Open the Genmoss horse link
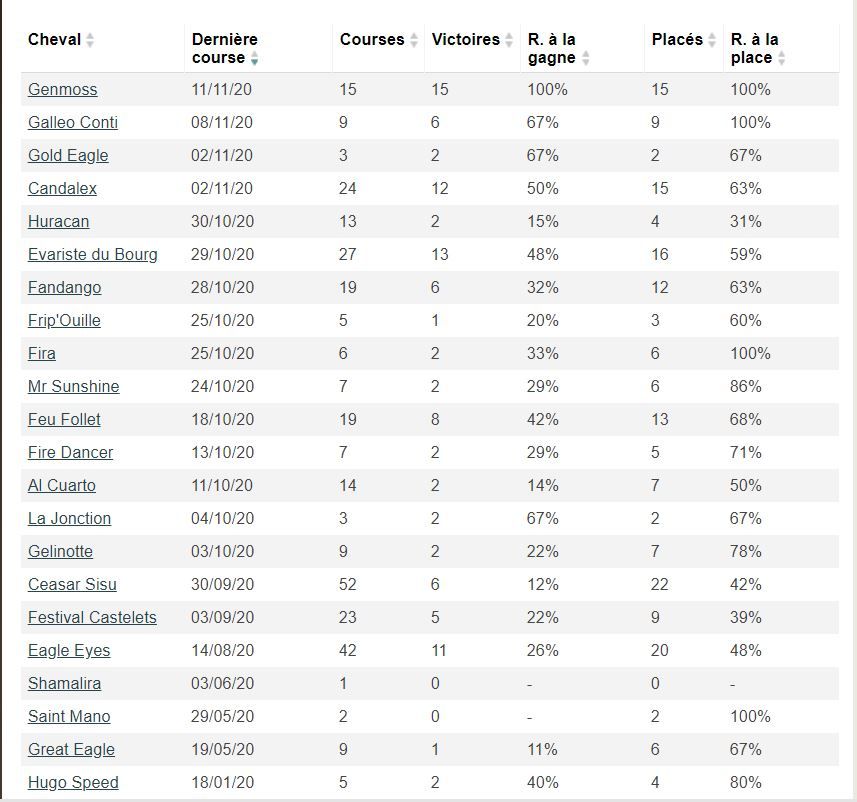857x802 pixels. pyautogui.click(x=62, y=89)
